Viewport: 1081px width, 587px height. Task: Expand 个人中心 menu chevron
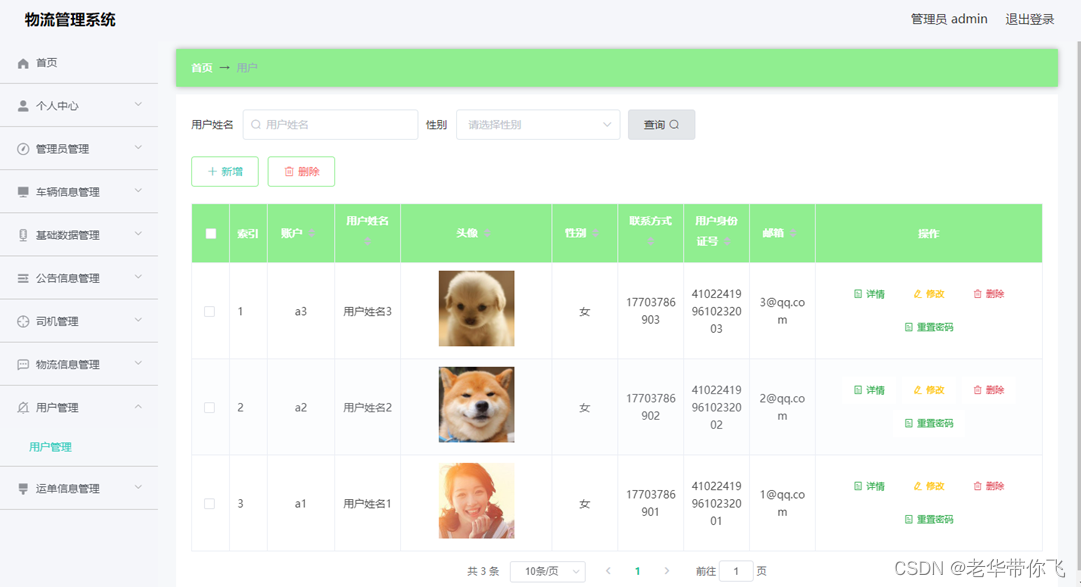click(x=138, y=105)
